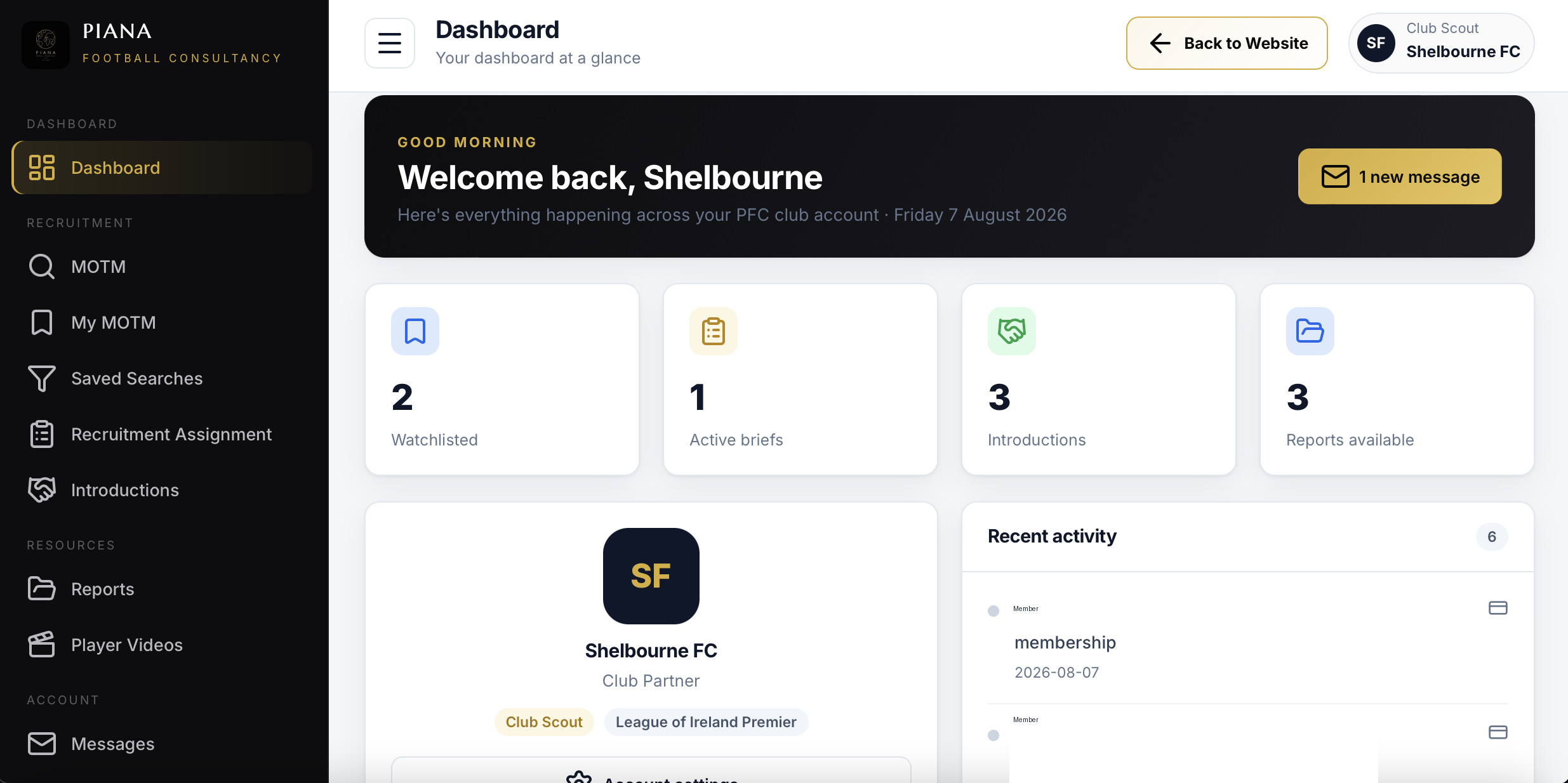Click the Introductions count 3 value
The image size is (1568, 783).
coord(999,397)
